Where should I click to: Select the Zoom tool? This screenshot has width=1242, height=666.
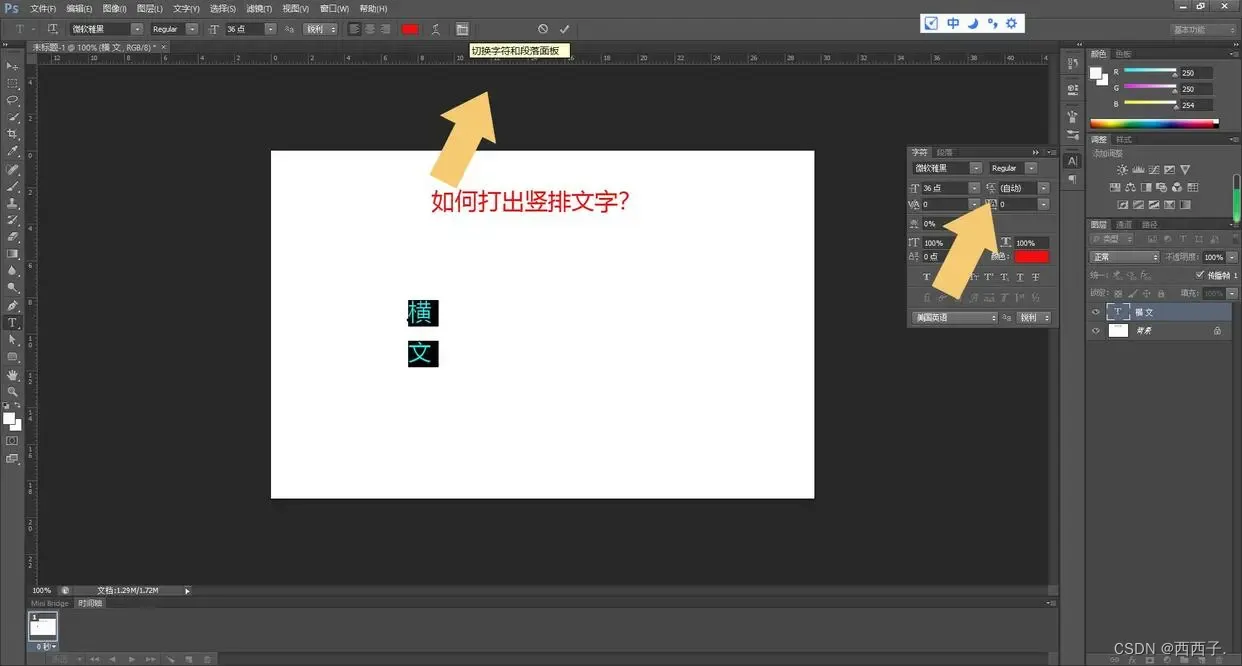tap(13, 392)
